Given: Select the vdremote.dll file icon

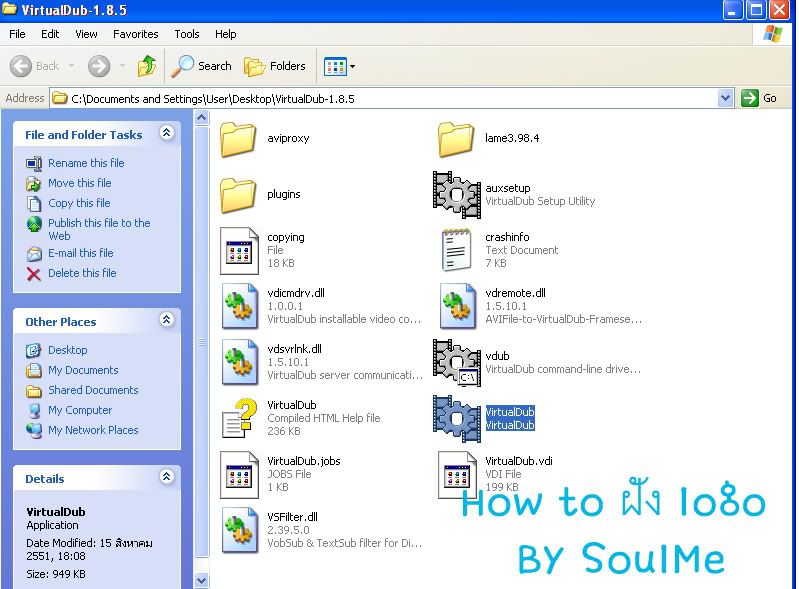Looking at the screenshot, I should pos(458,306).
